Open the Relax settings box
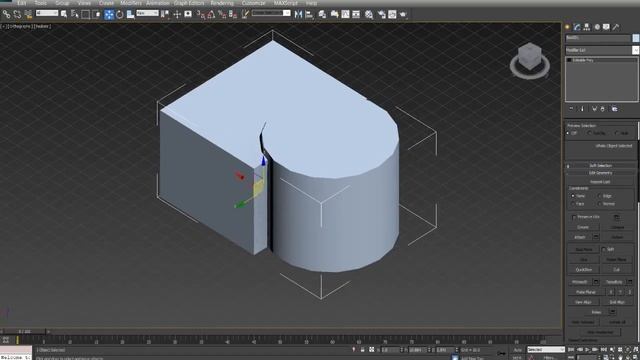The height and width of the screenshot is (360, 640). (x=612, y=312)
